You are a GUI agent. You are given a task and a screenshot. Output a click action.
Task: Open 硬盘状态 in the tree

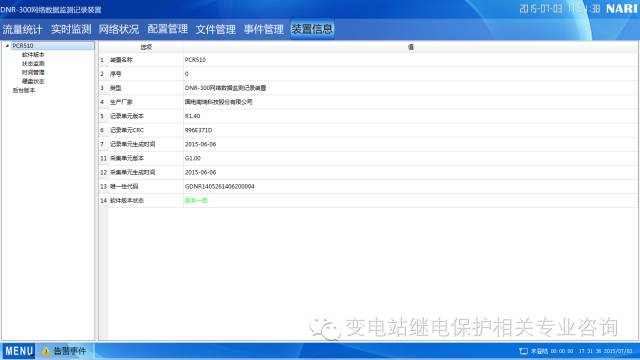click(33, 82)
